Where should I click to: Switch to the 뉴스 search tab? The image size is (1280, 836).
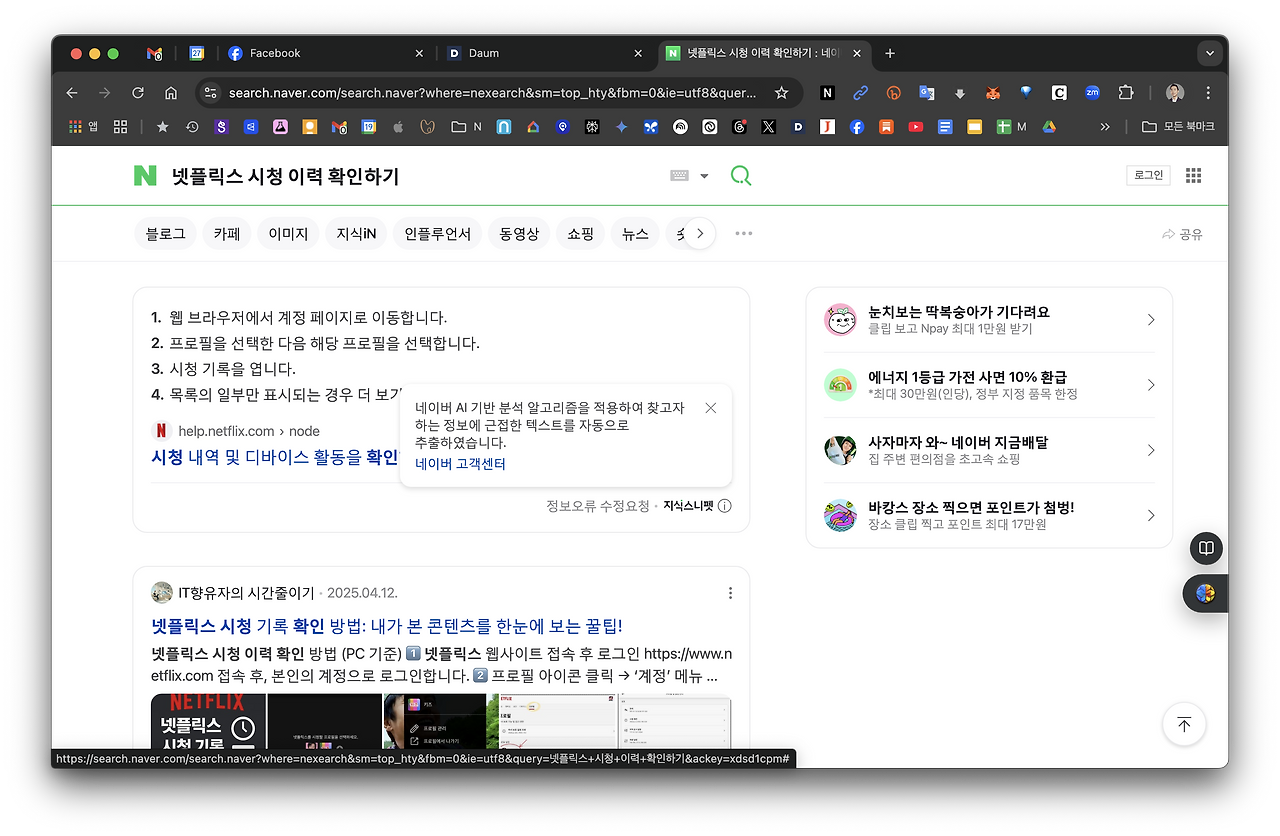[635, 234]
